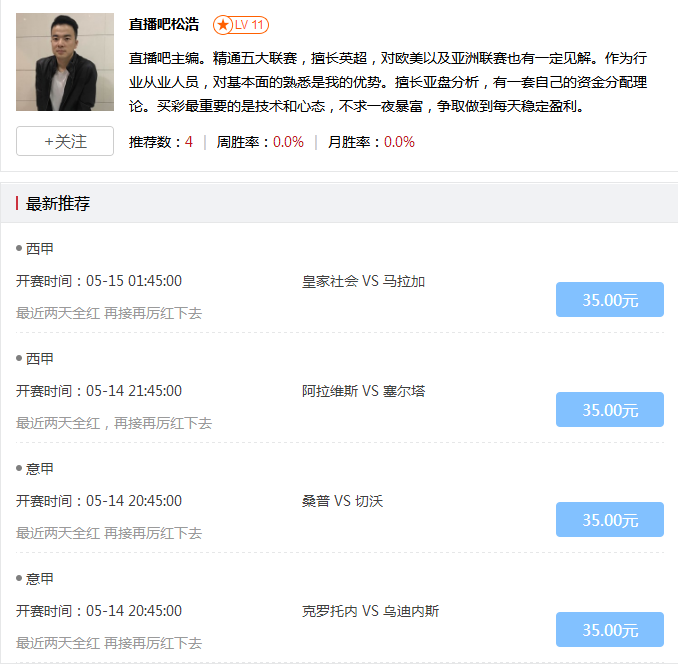This screenshot has width=678, height=664.
Task: Open the 阿拉维斯 VS 塞尔塔 match
Action: coord(363,391)
